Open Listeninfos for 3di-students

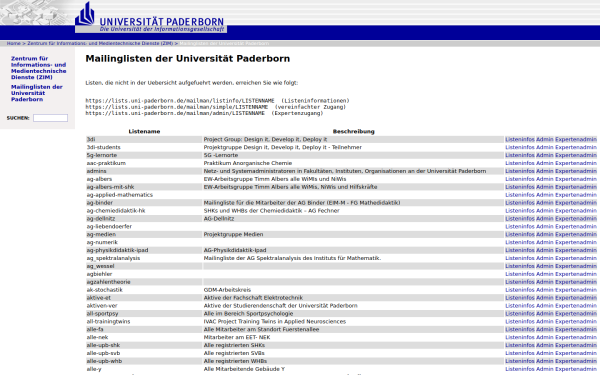point(520,147)
